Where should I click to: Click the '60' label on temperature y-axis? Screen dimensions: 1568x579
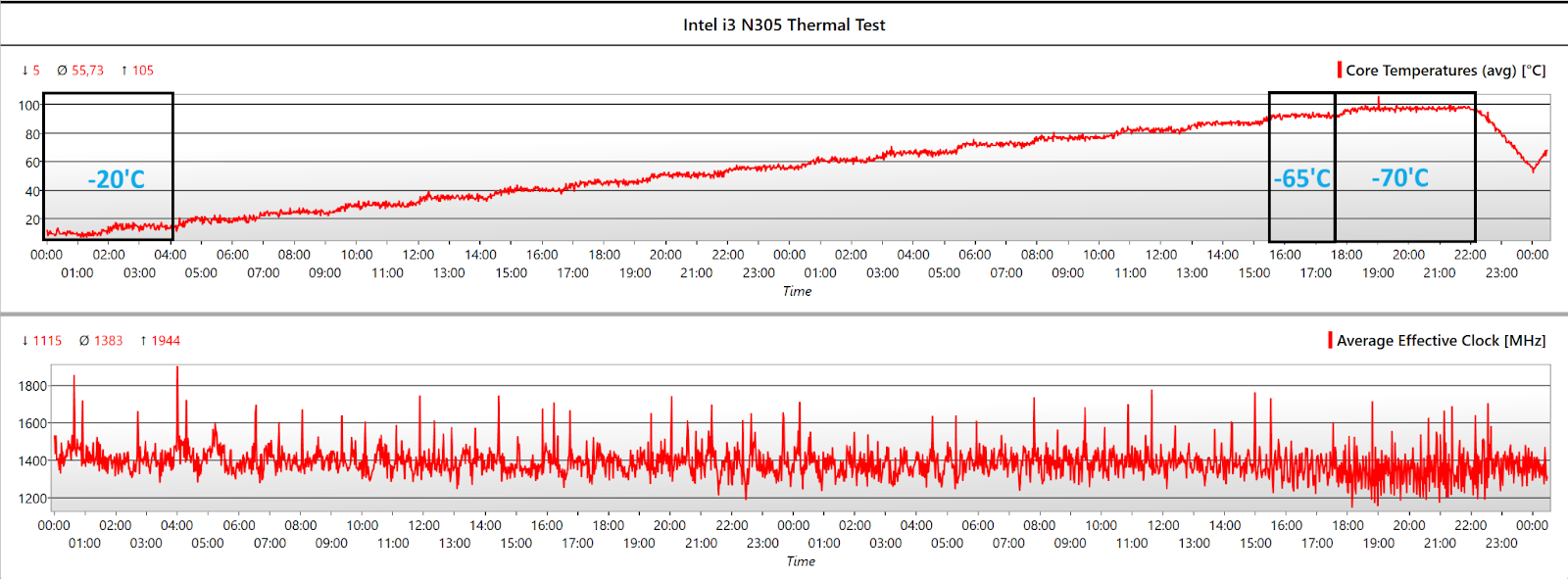pyautogui.click(x=33, y=163)
